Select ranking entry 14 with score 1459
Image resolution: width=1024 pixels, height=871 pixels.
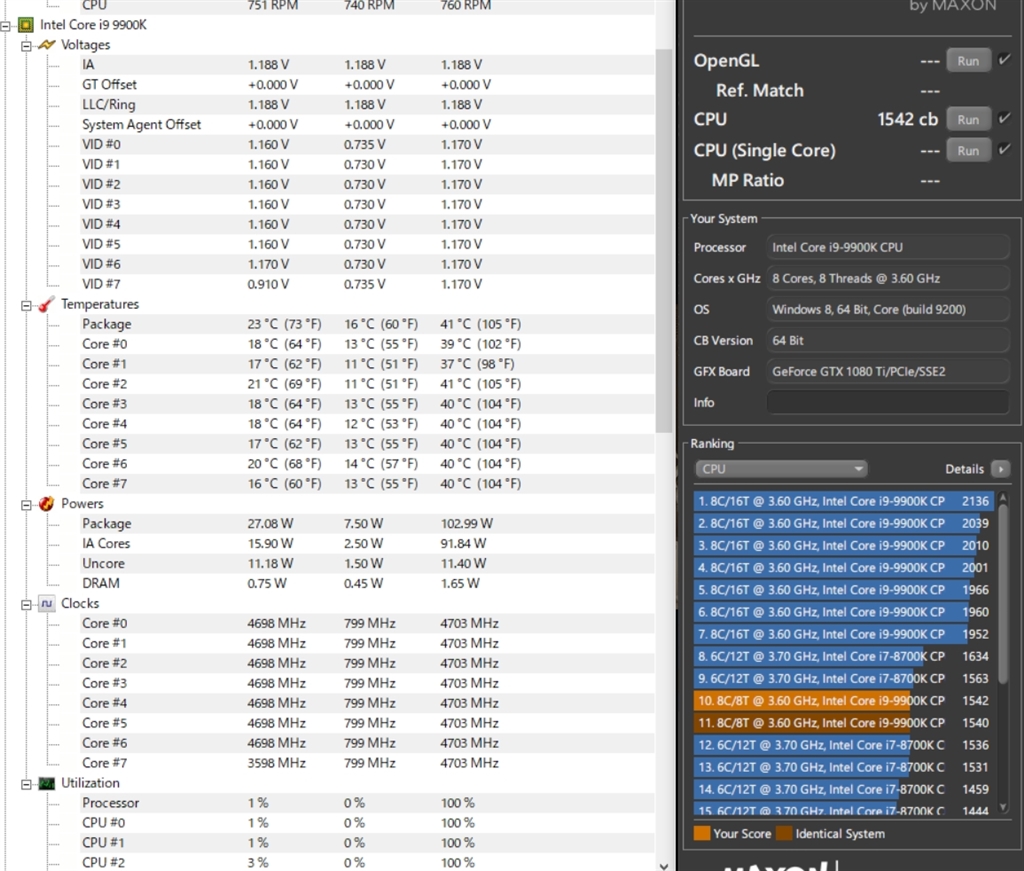844,790
